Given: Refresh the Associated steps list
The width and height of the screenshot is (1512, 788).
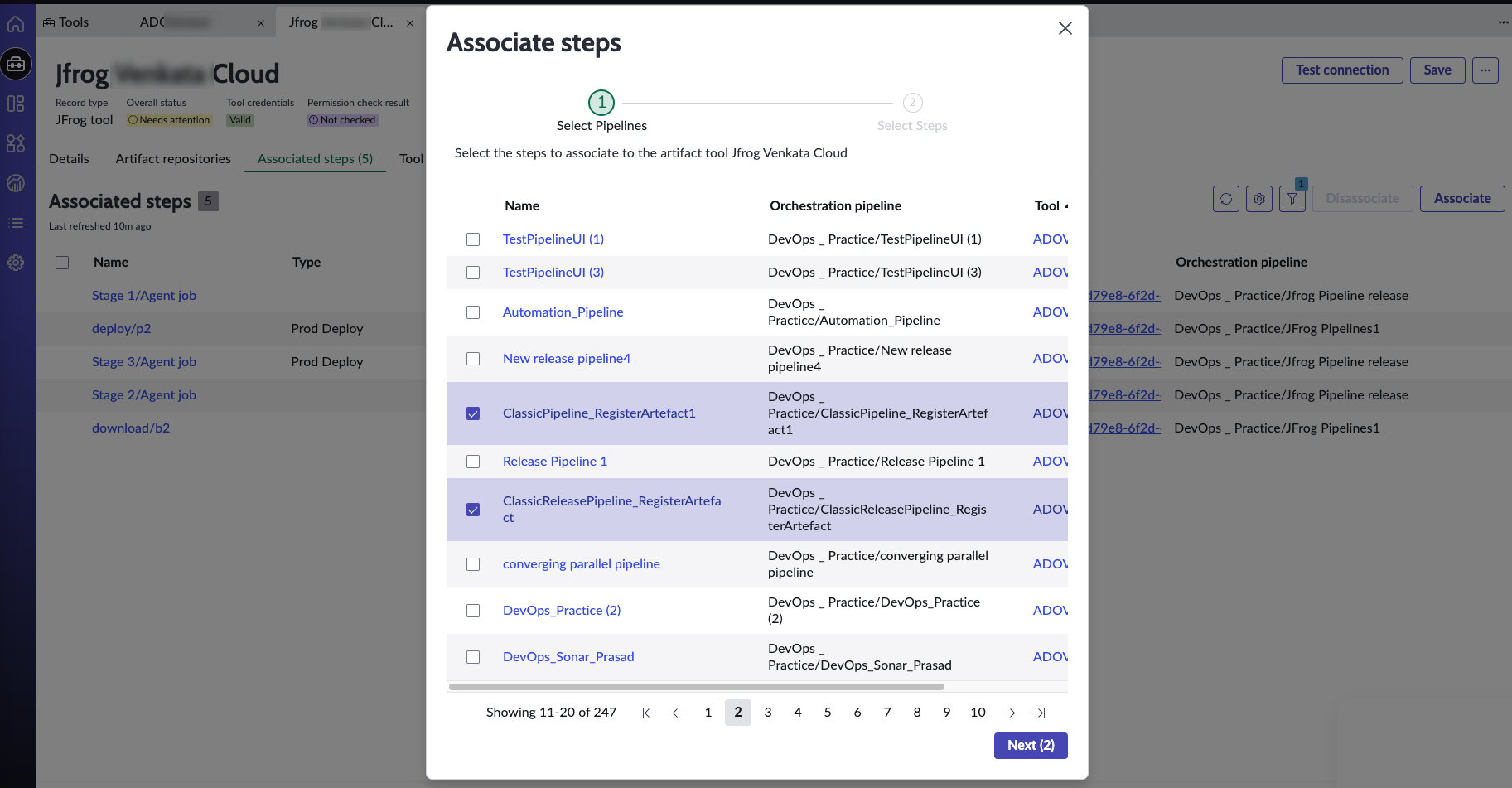Looking at the screenshot, I should [x=1226, y=199].
